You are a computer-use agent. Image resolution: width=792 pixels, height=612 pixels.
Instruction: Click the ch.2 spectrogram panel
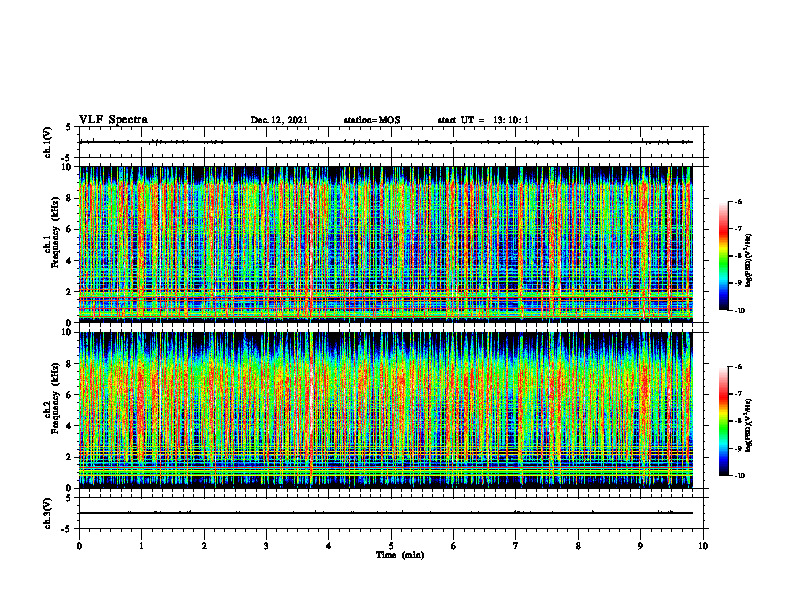[385, 410]
